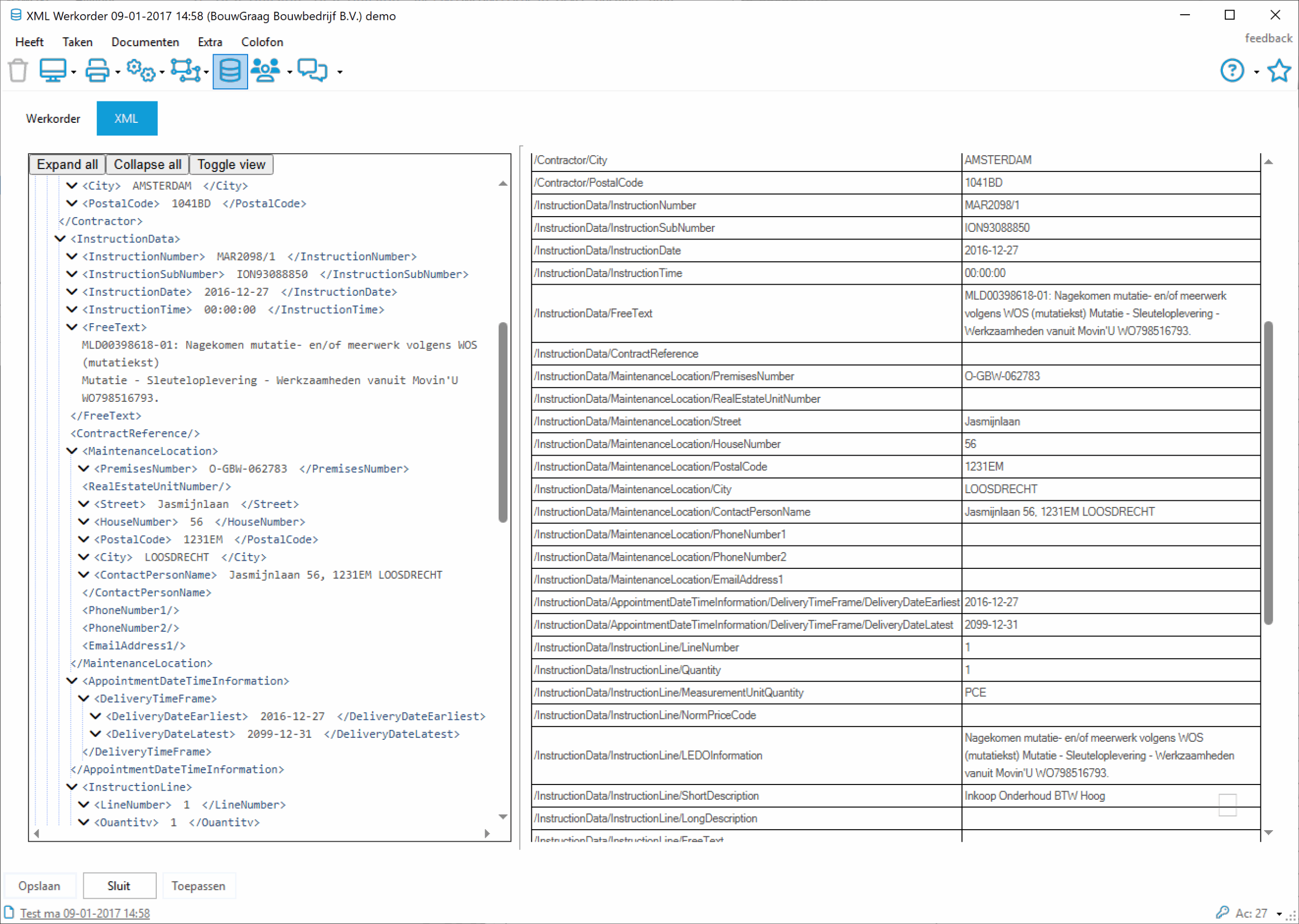Click the printer icon in toolbar

click(x=97, y=71)
